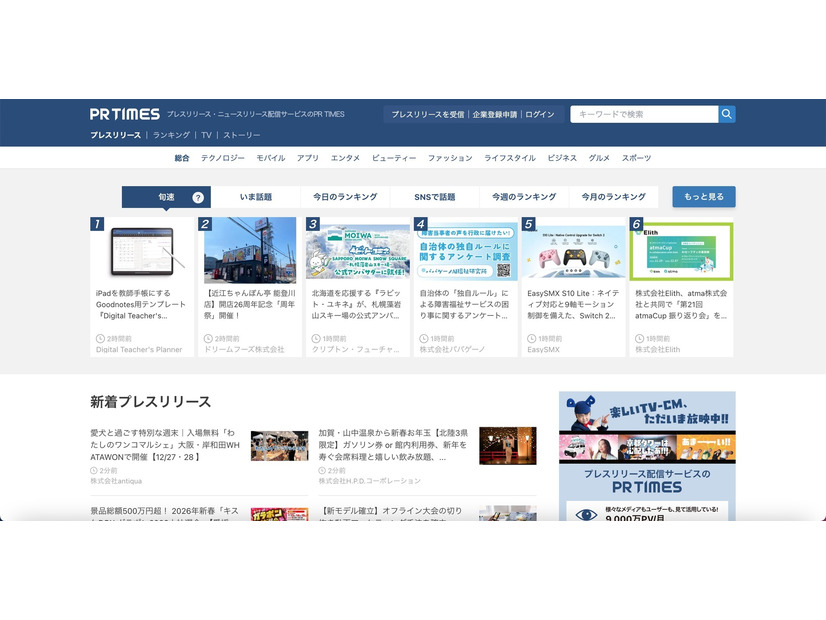The height and width of the screenshot is (620, 826).
Task: Open the PR TIMES logo homepage
Action: (x=124, y=114)
